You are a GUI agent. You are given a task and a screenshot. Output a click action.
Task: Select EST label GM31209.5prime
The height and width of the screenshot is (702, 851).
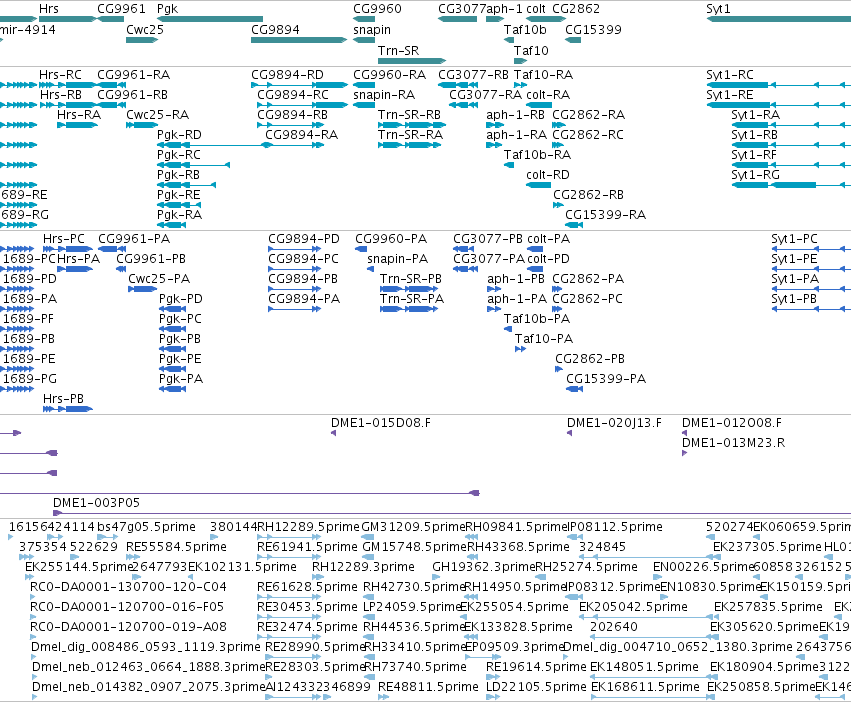(414, 527)
